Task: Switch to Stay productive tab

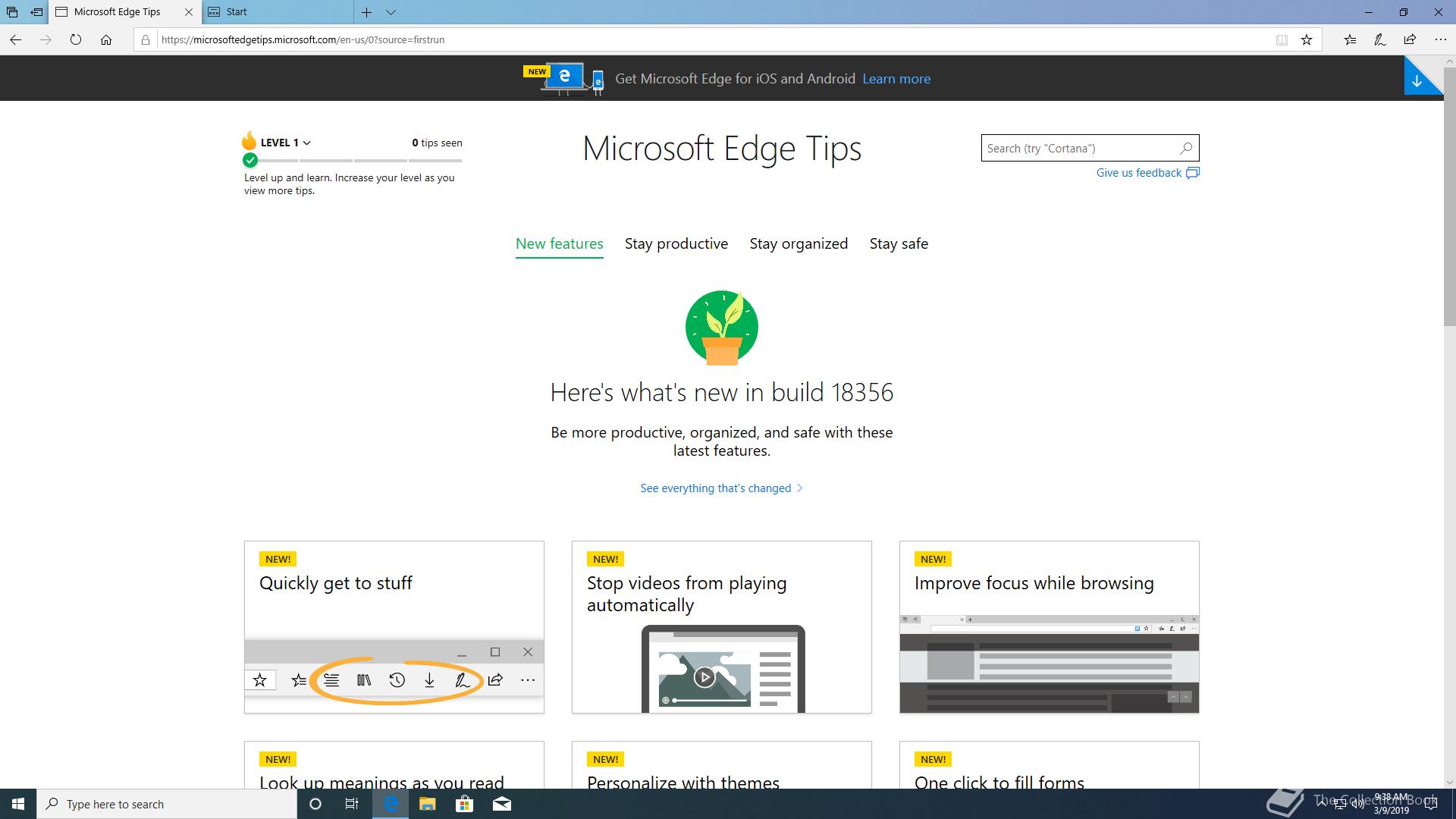Action: click(676, 244)
